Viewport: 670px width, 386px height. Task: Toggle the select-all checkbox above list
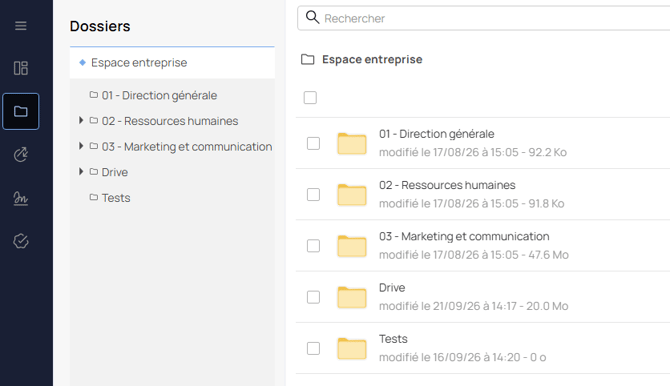(x=310, y=97)
